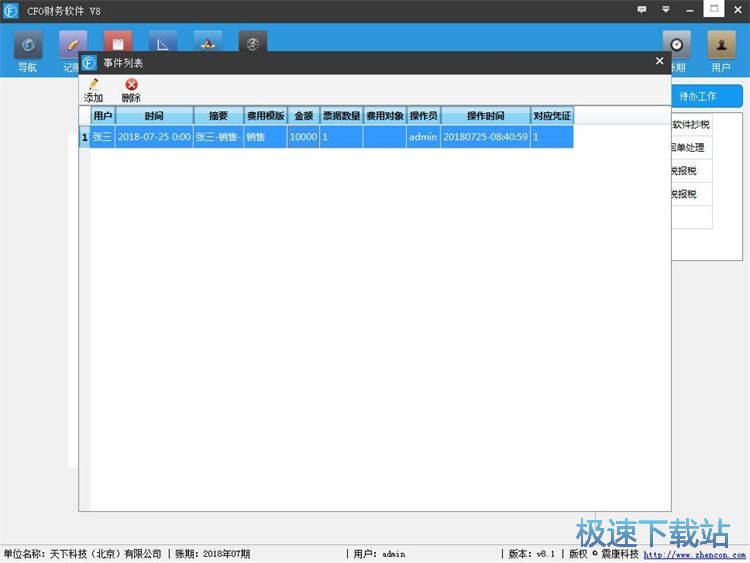Click the 销售 template cell
Viewport: 750px width, 563px height.
pos(265,137)
